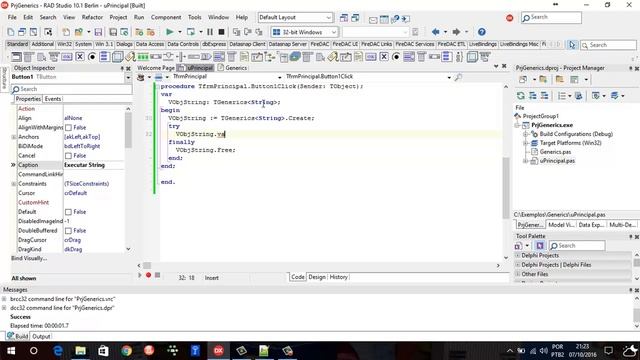
Task: Select Generics.pas in Project Manager
Action: [555, 152]
